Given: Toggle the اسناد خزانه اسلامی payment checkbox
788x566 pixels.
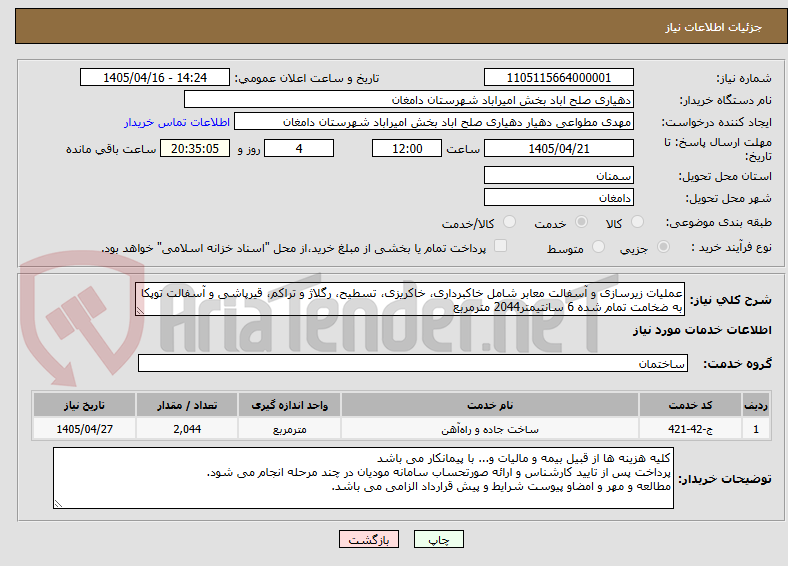Looking at the screenshot, I should pos(501,246).
